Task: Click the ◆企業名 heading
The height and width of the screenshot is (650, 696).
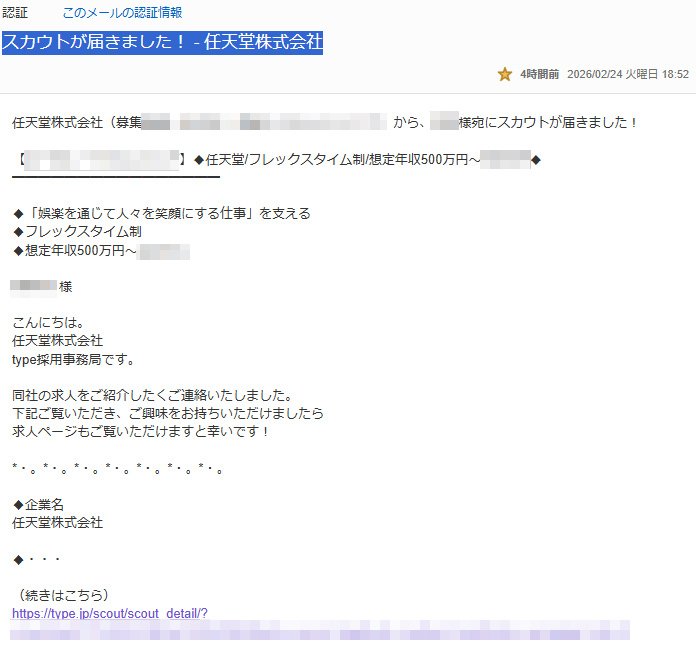Action: [x=38, y=505]
